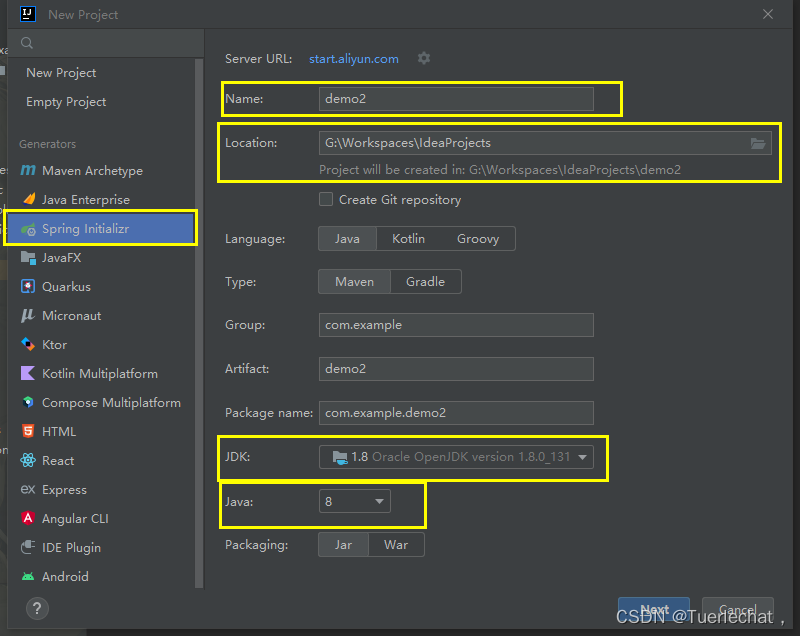Viewport: 800px width, 636px height.
Task: Click the Quarkus generator icon
Action: tap(28, 287)
